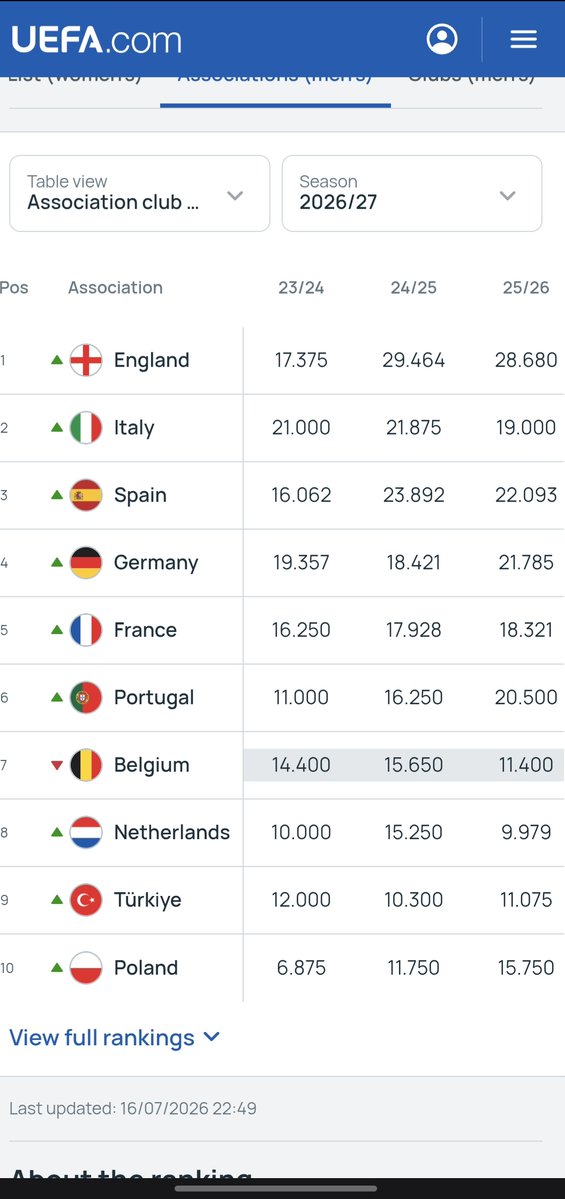Image resolution: width=565 pixels, height=1199 pixels.
Task: Open the Spain association link
Action: [x=140, y=496]
